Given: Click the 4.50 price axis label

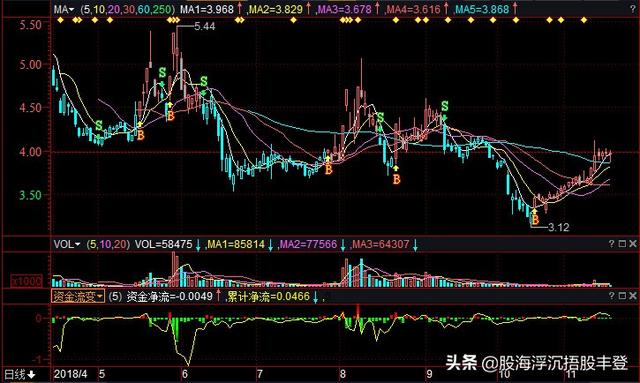Looking at the screenshot, I should point(31,108).
